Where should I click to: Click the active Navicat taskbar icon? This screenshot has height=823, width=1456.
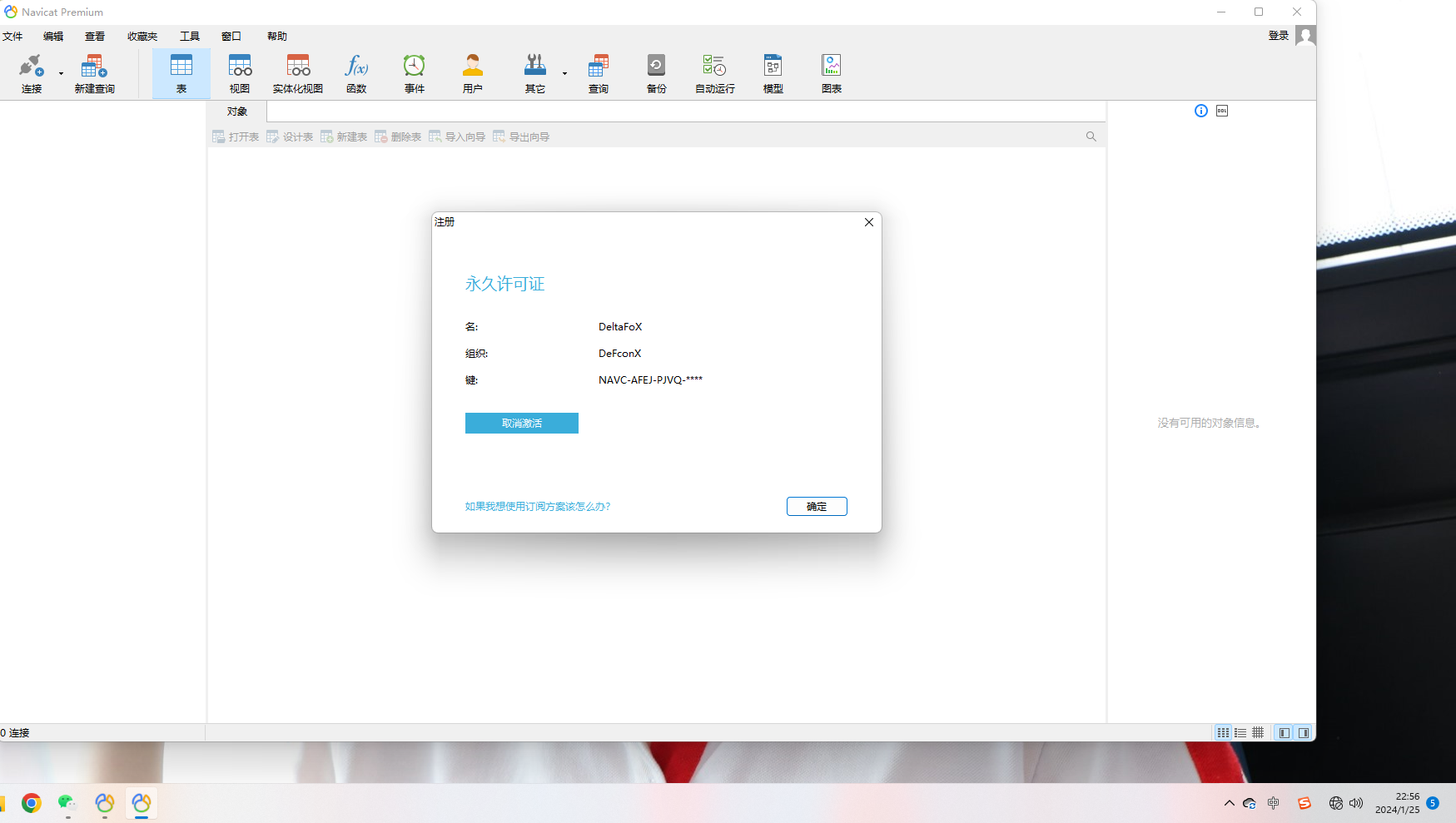[x=142, y=803]
